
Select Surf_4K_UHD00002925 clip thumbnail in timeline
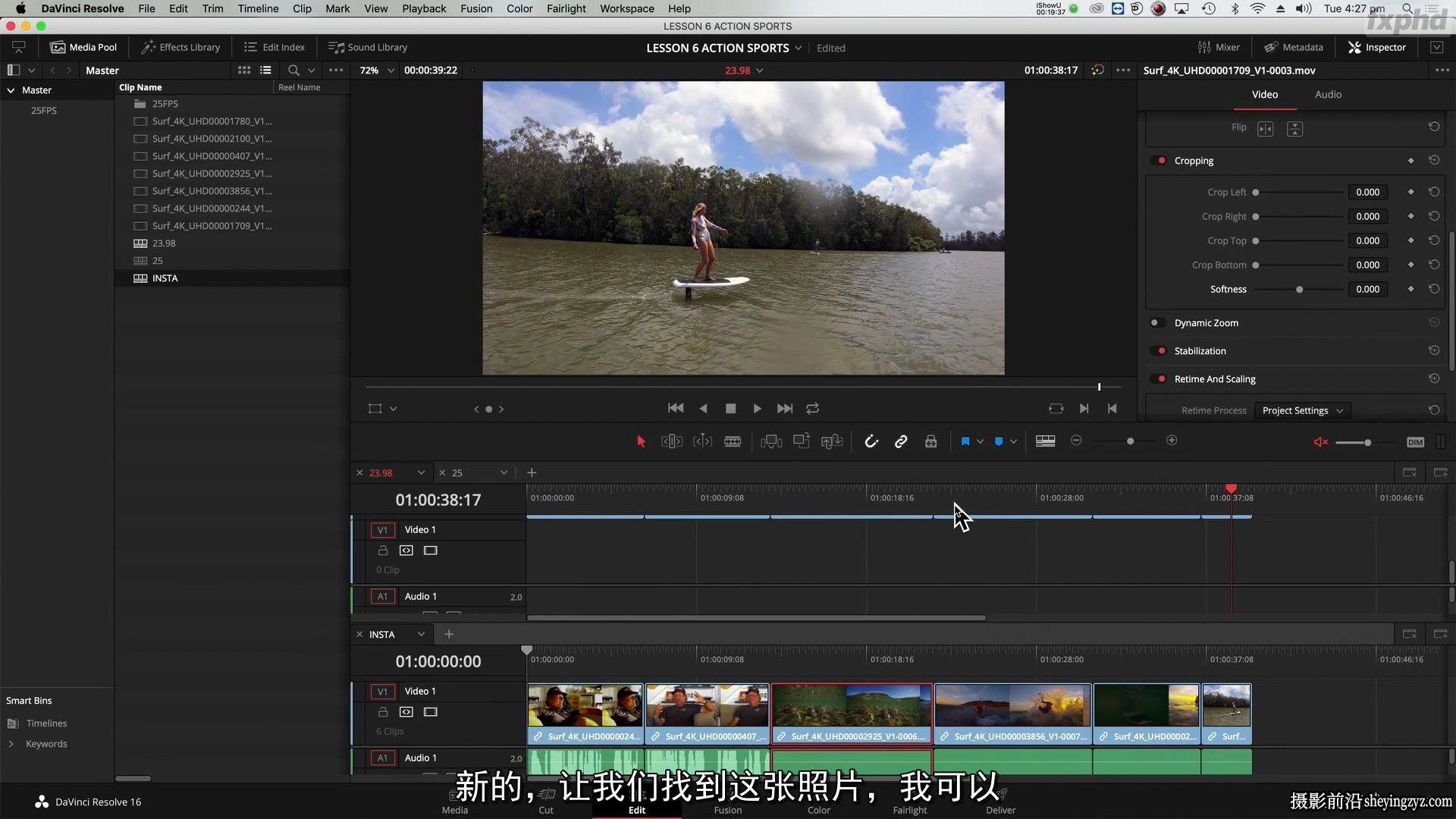[x=852, y=706]
